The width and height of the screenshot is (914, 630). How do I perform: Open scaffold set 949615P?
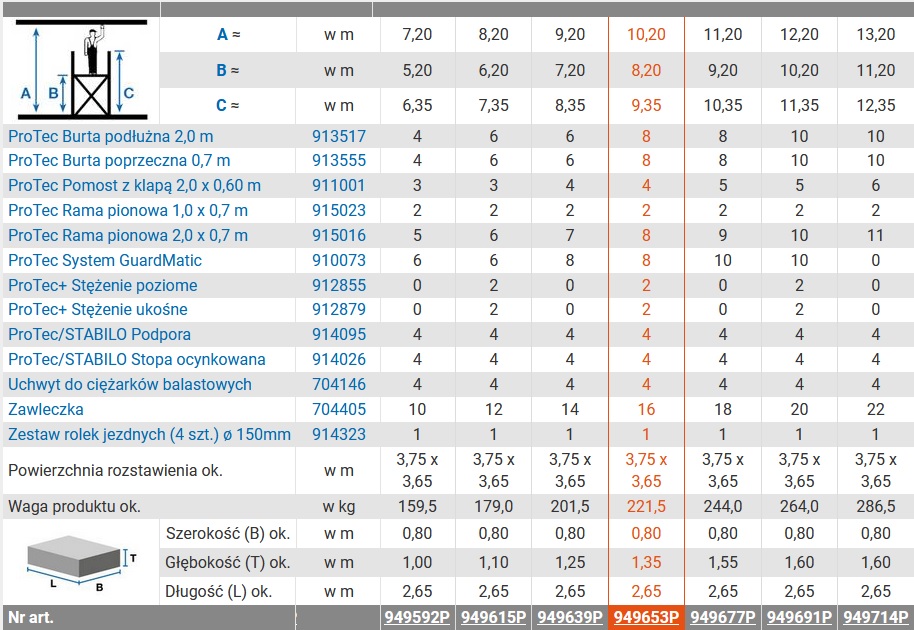point(494,618)
